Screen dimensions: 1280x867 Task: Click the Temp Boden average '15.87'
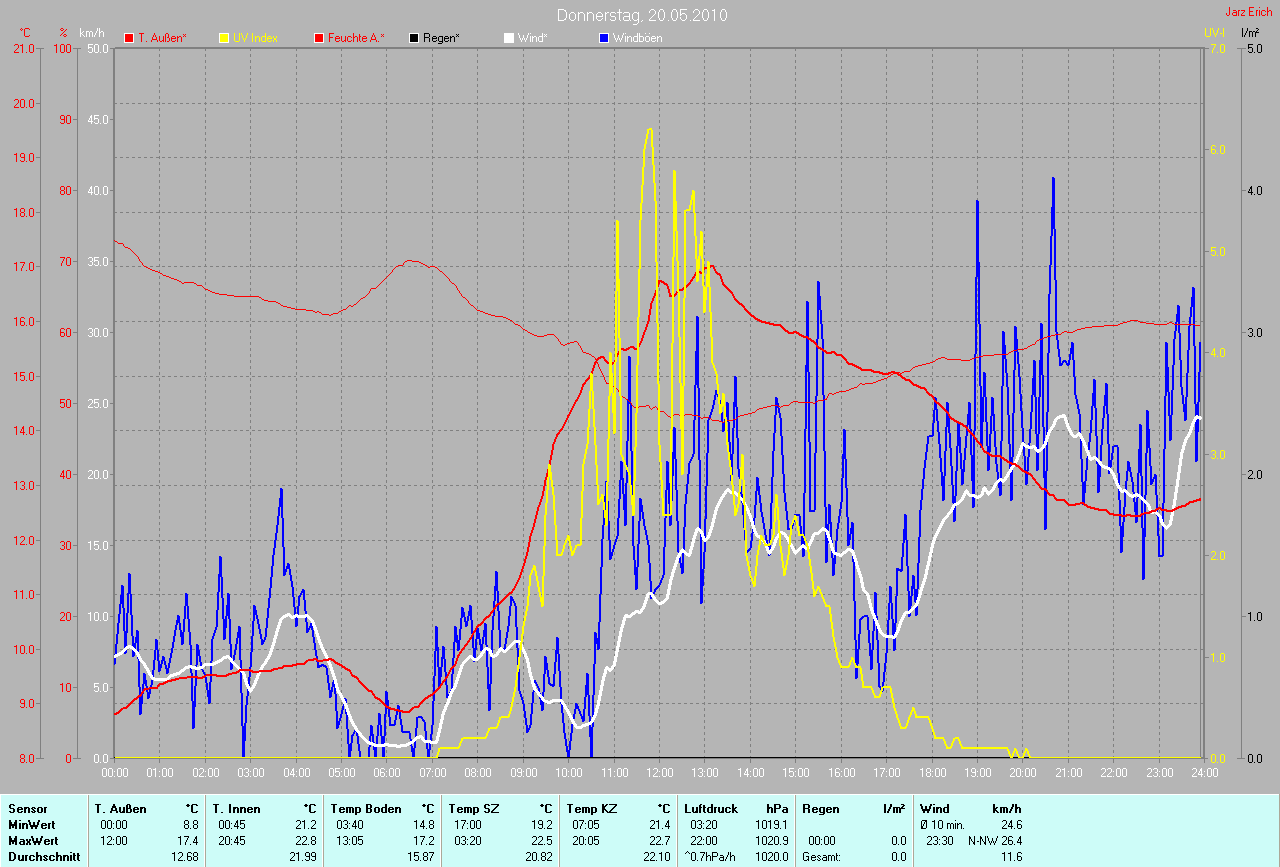point(421,856)
